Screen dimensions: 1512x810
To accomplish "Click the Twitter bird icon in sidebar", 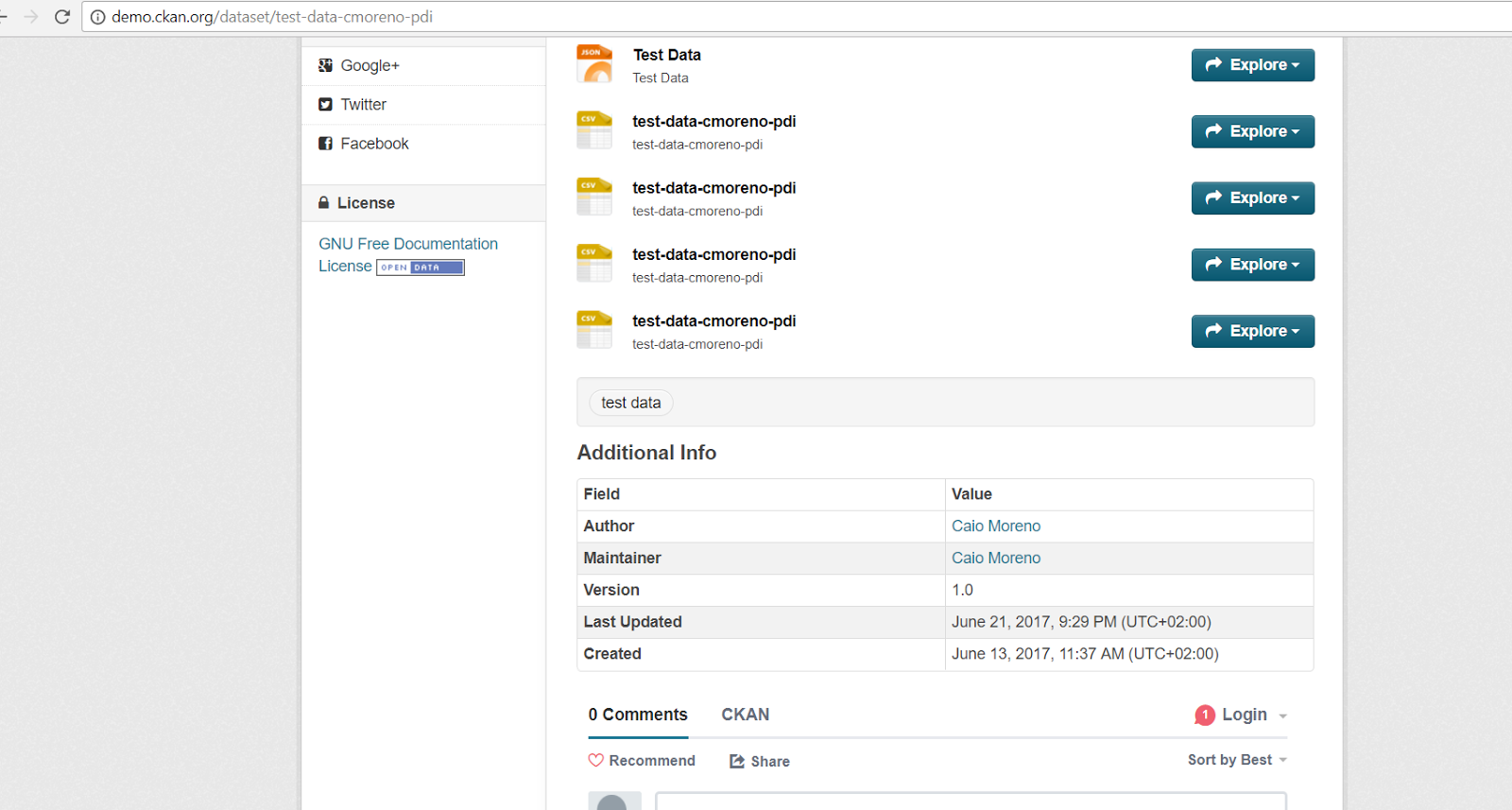I will 326,105.
